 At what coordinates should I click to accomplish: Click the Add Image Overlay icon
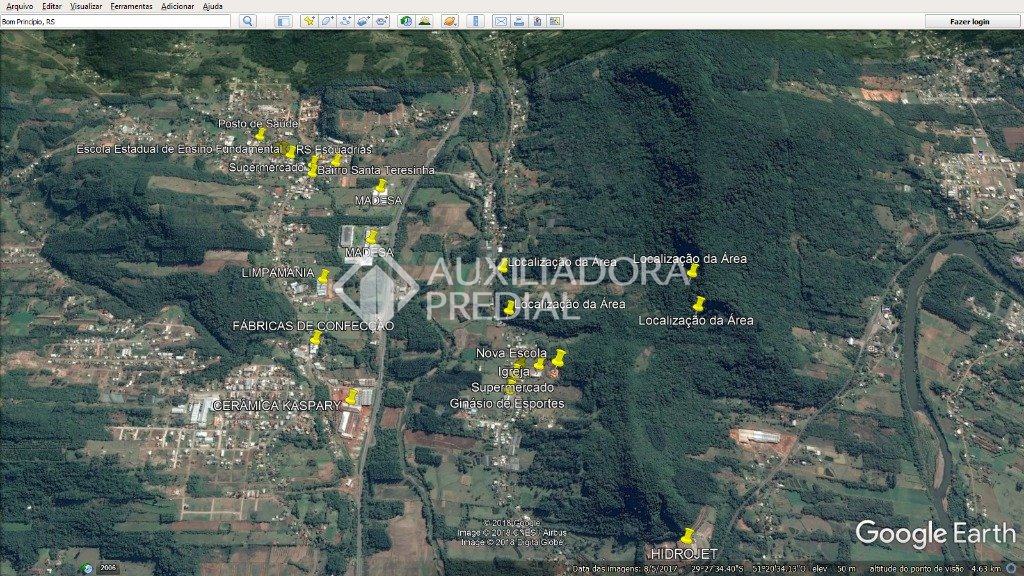[x=363, y=21]
